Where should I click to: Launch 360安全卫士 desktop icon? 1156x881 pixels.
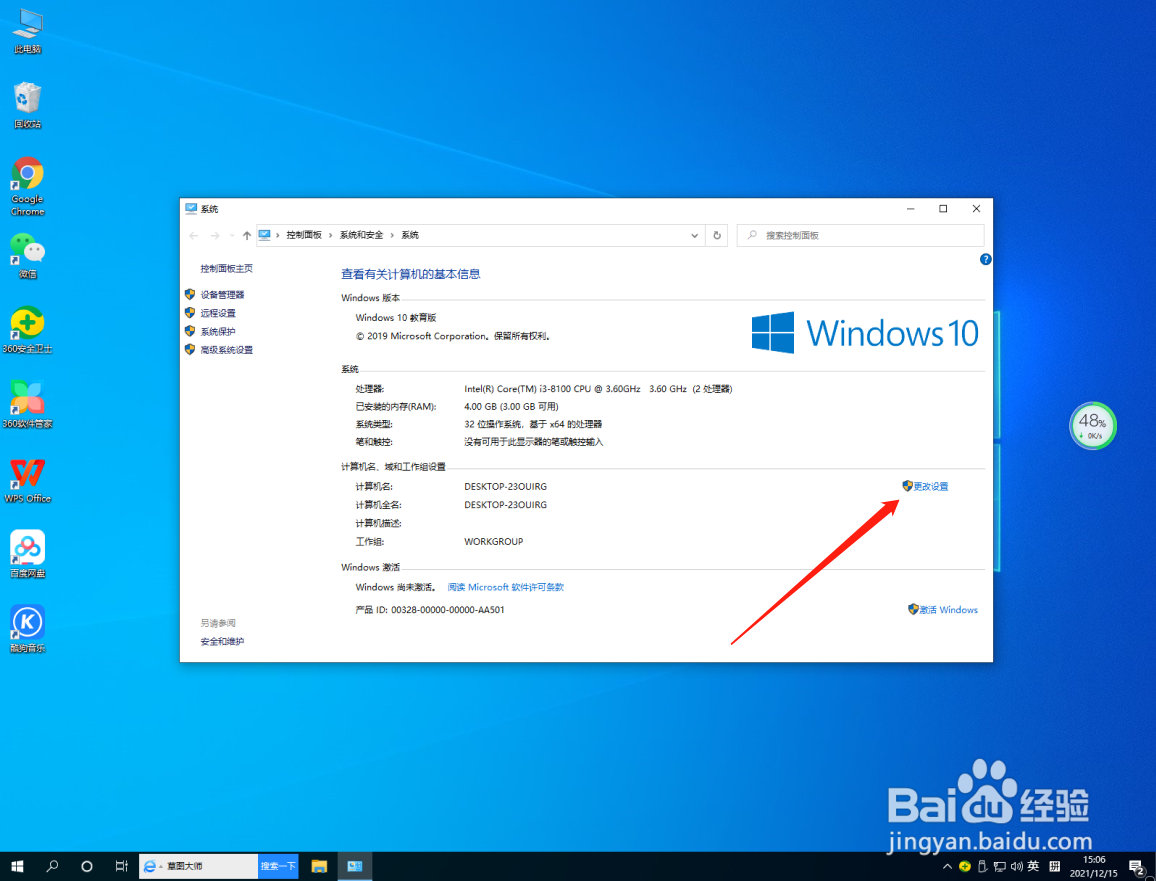(27, 329)
